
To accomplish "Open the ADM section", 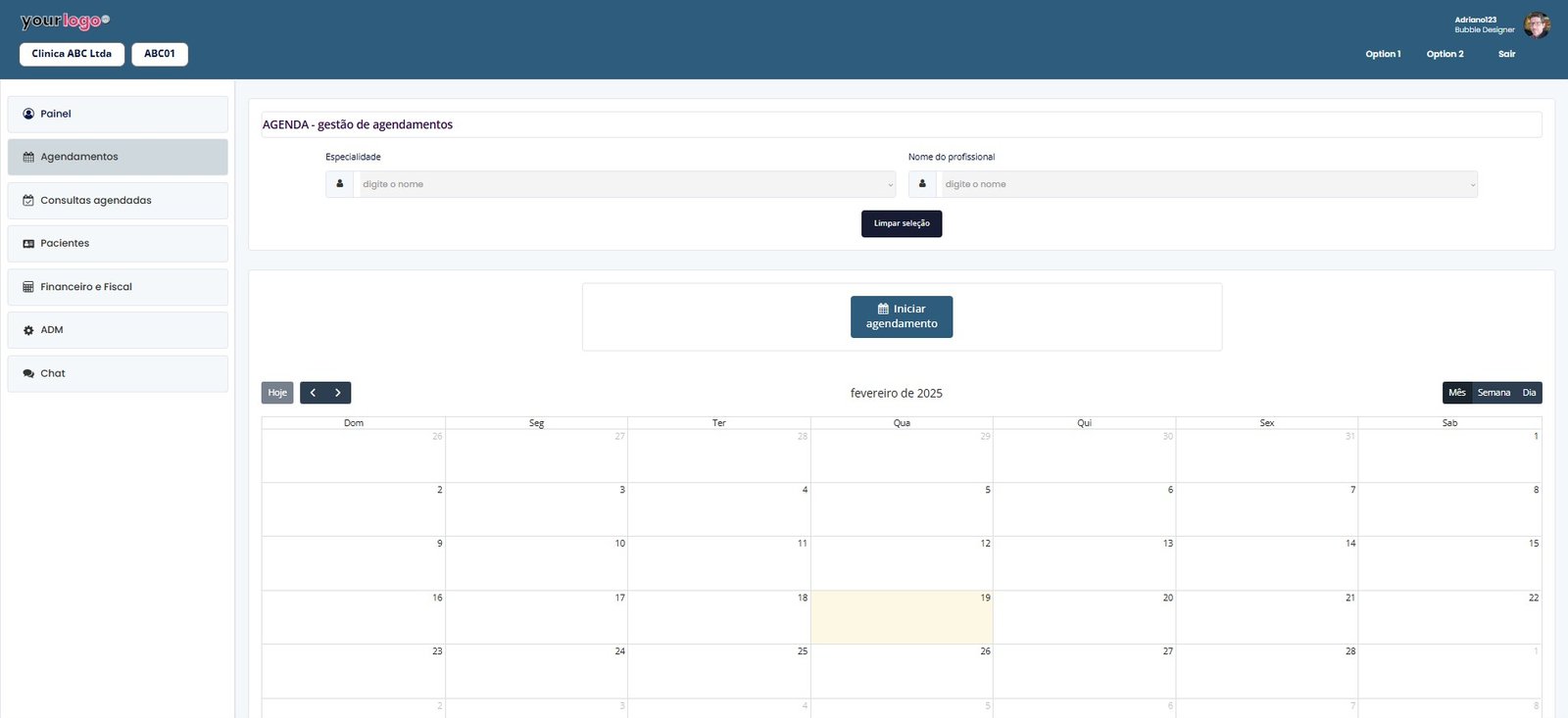I will pos(118,330).
